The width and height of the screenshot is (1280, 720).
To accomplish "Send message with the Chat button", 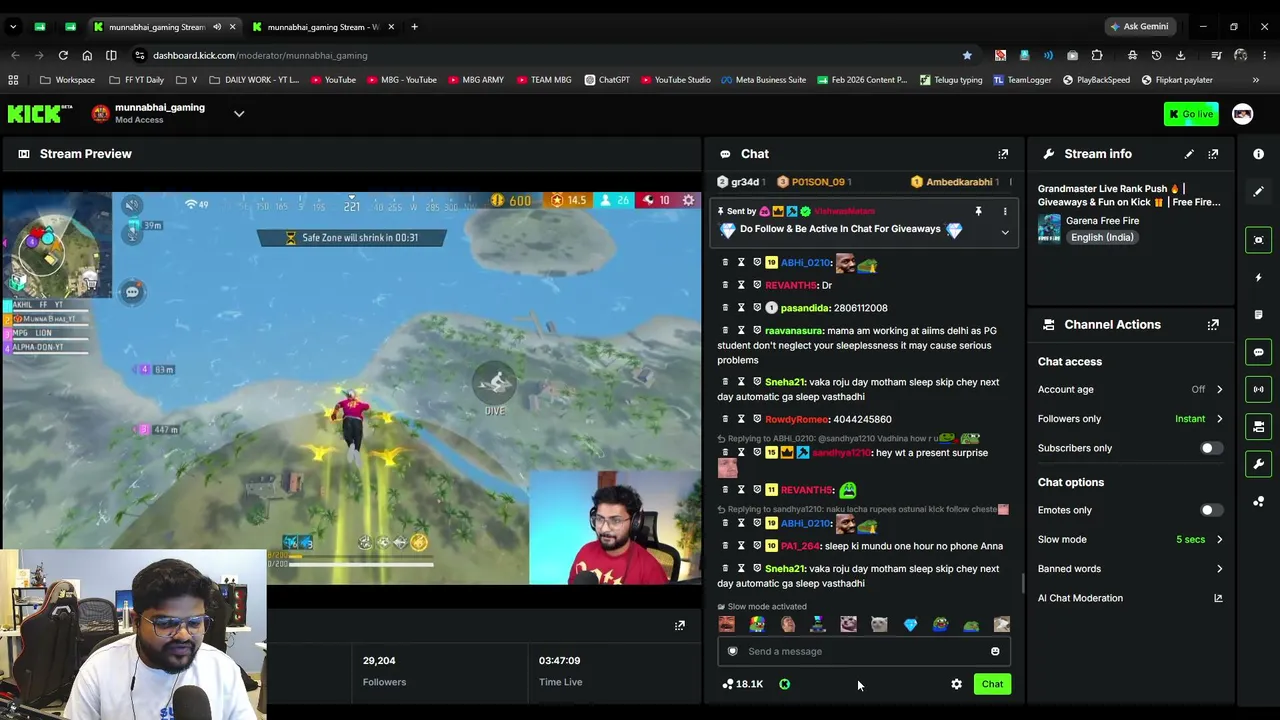I will tap(992, 684).
